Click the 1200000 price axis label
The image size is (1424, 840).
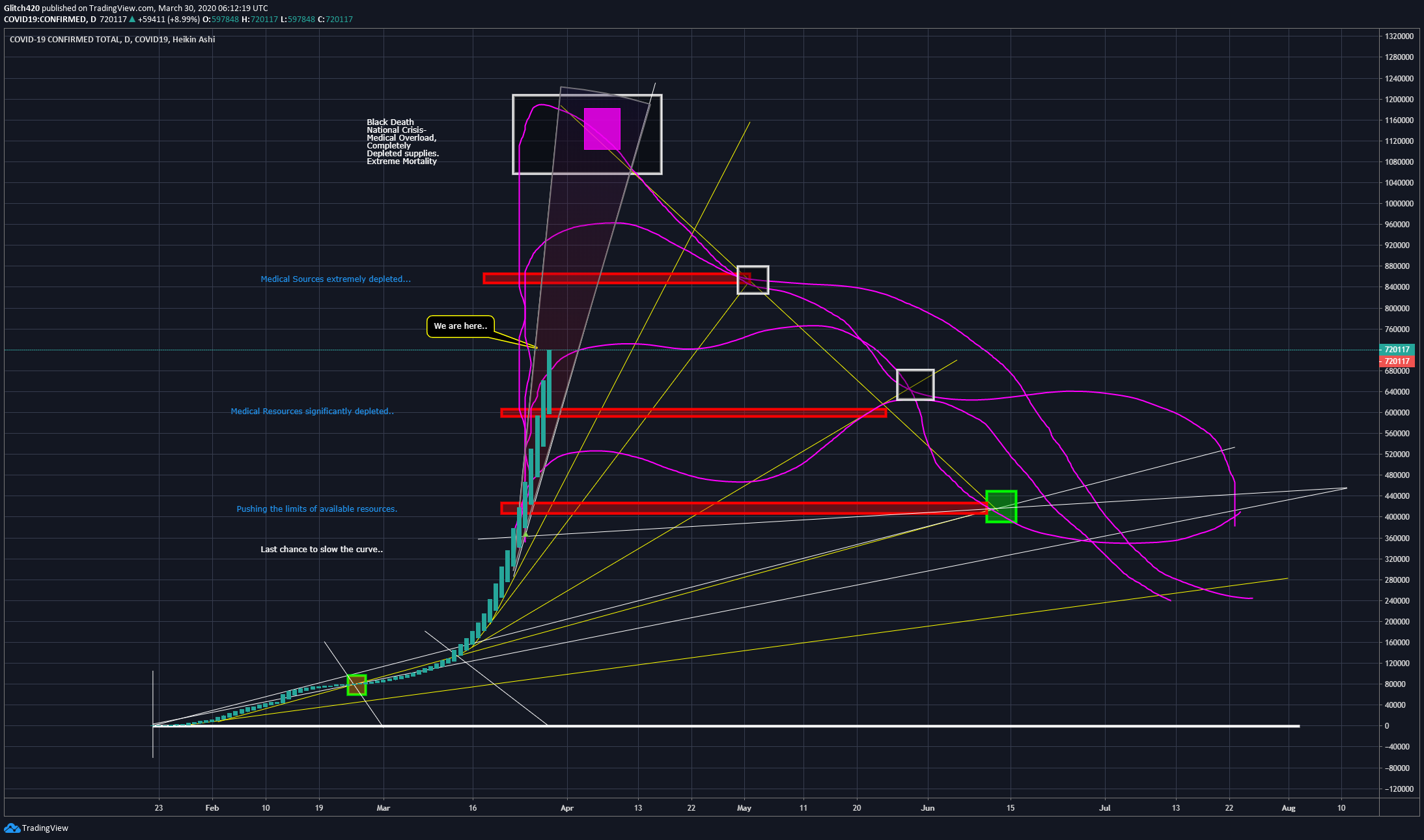click(x=1399, y=99)
